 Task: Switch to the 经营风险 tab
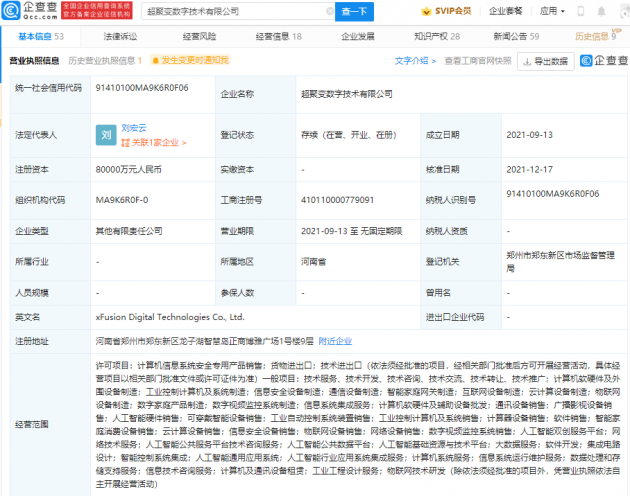click(x=199, y=37)
